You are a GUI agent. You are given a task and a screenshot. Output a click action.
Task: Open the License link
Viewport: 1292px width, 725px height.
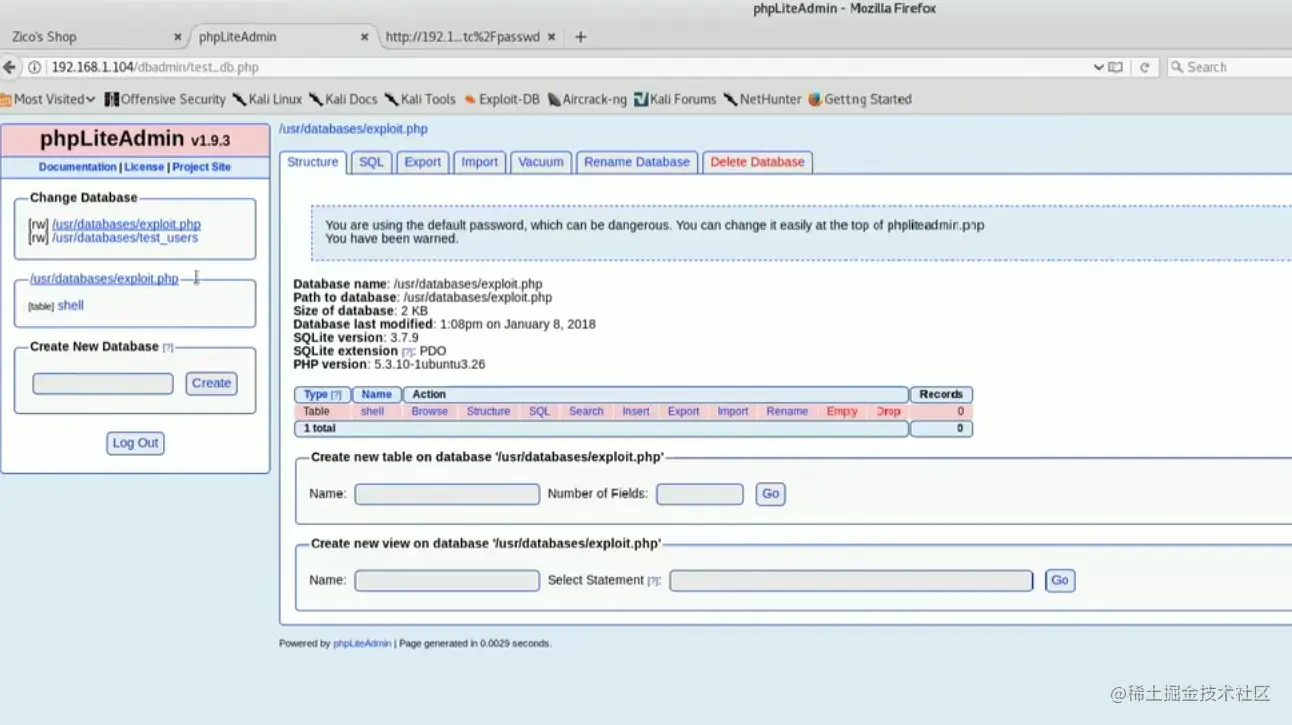click(x=144, y=167)
